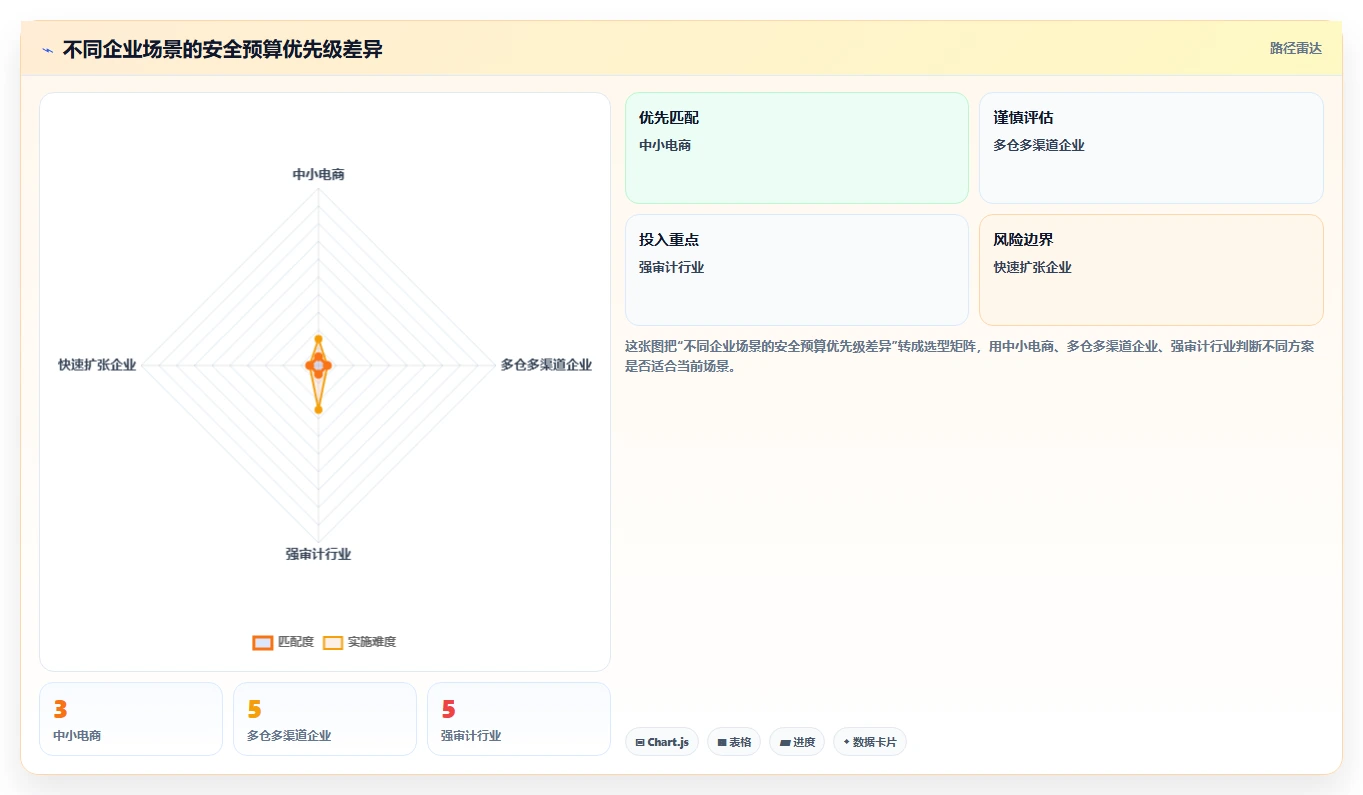This screenshot has width=1363, height=795.
Task: Click the 多仓多渠道企业 radar axis label
Action: click(x=546, y=365)
